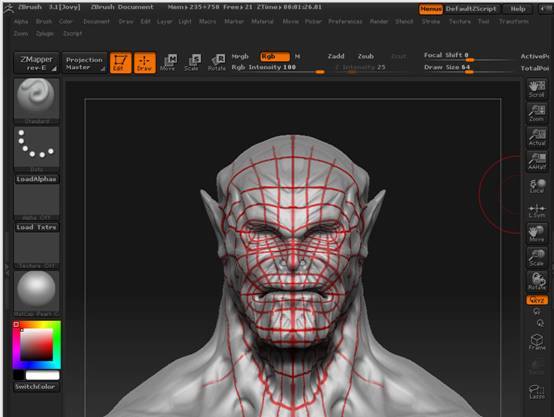Click the LoadAlpha button

pyautogui.click(x=36, y=179)
